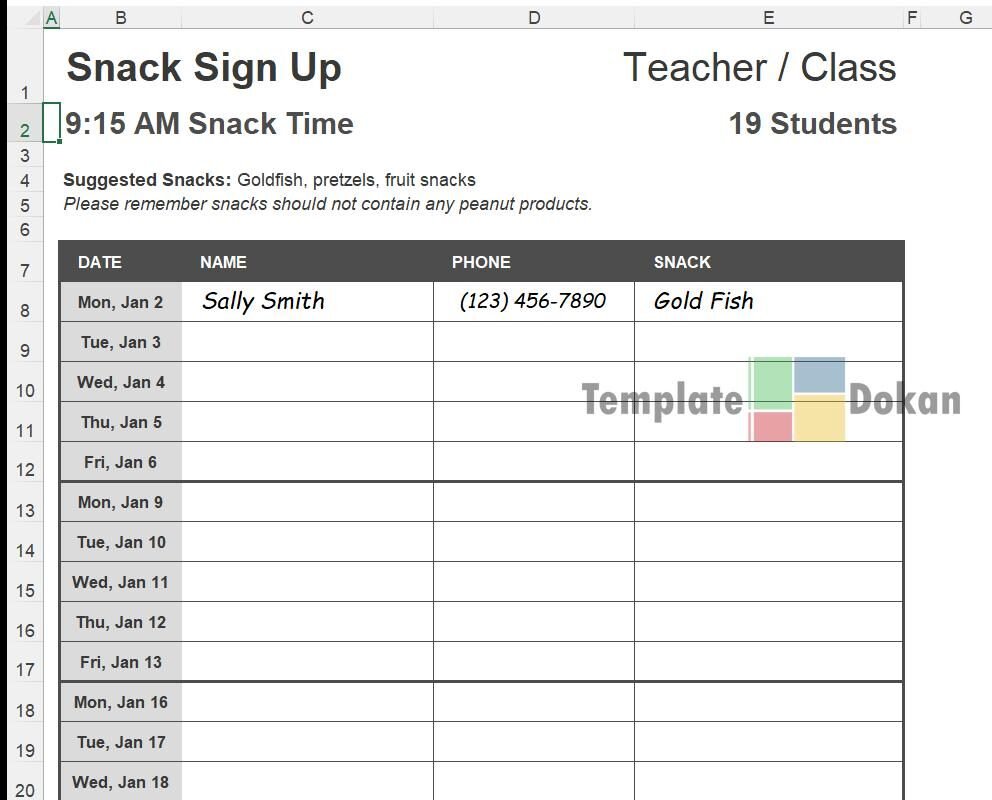Image resolution: width=992 pixels, height=800 pixels.
Task: Click the Gold Fish snack cell
Action: tap(768, 301)
